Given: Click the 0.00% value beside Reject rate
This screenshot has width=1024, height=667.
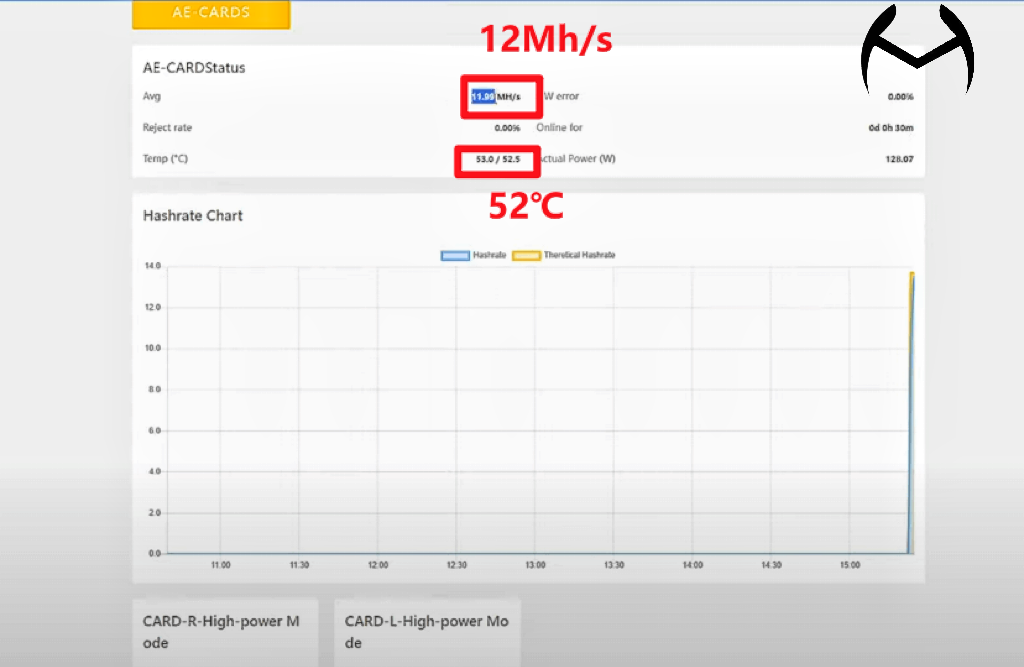Looking at the screenshot, I should tap(507, 128).
